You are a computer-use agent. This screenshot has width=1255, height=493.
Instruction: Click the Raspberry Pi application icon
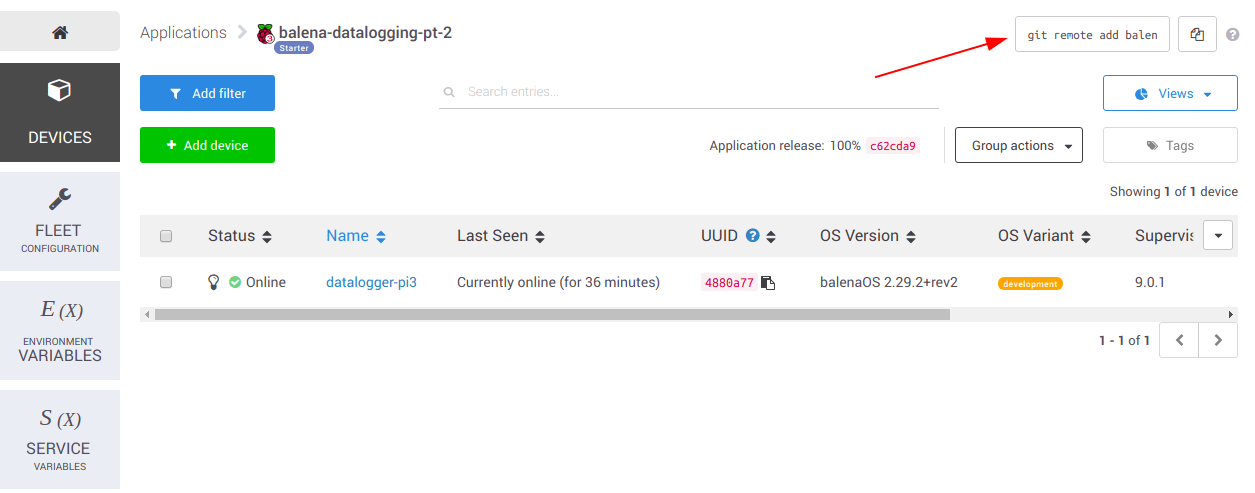(x=265, y=34)
